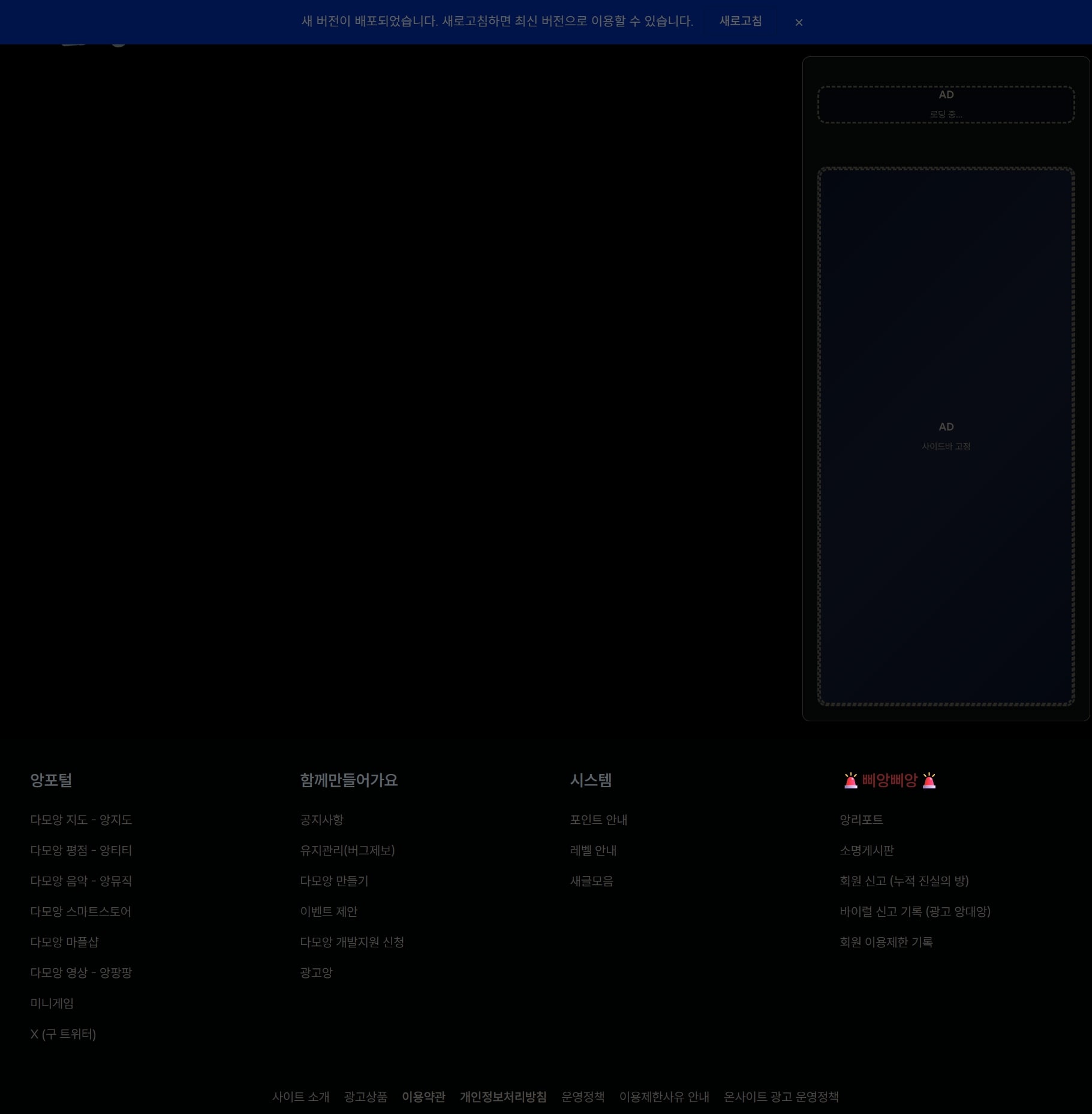
Task: Open 다모앙 평점 - 앙티티 link
Action: (x=81, y=850)
